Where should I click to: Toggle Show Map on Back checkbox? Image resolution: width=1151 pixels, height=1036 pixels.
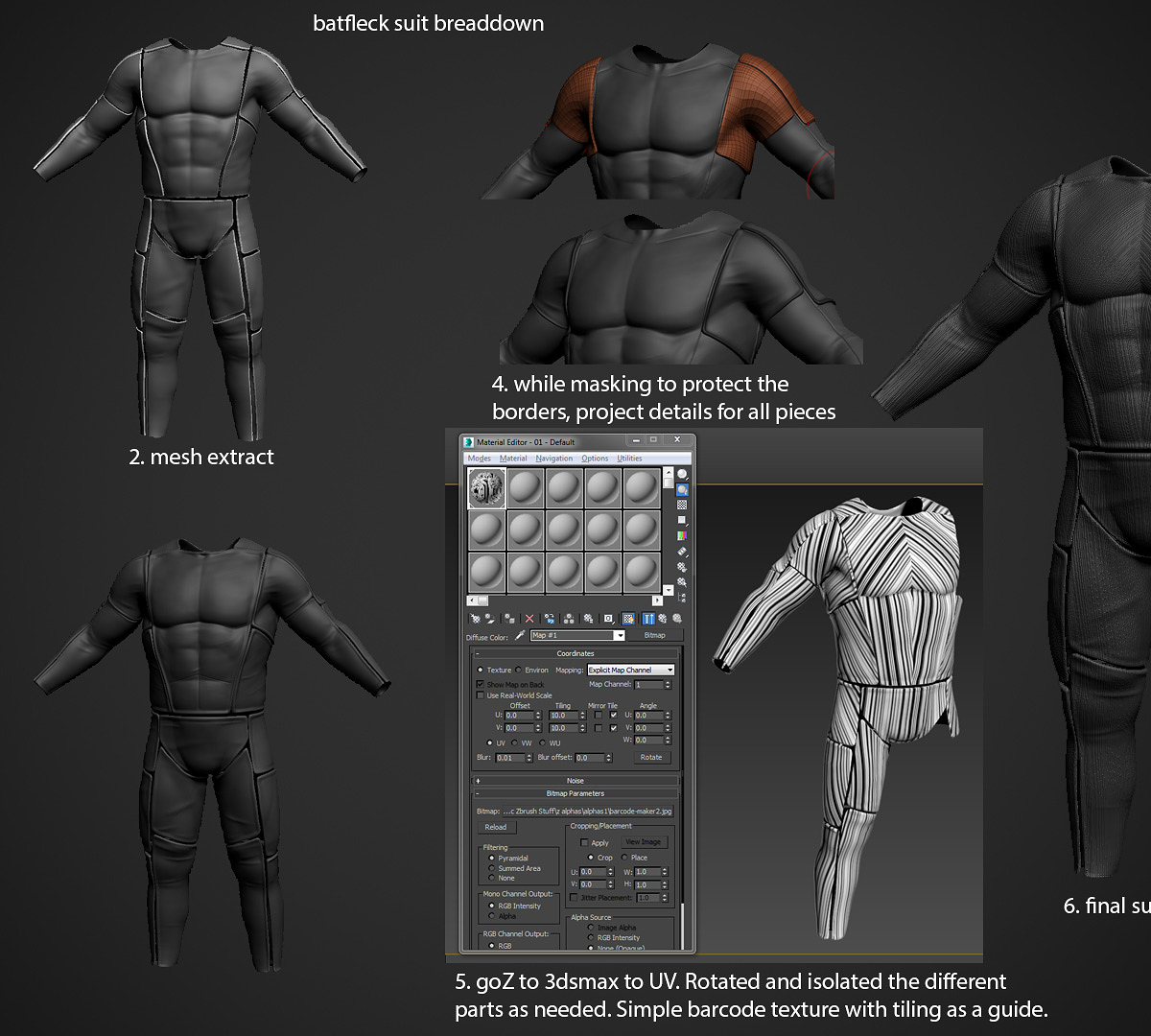point(481,684)
